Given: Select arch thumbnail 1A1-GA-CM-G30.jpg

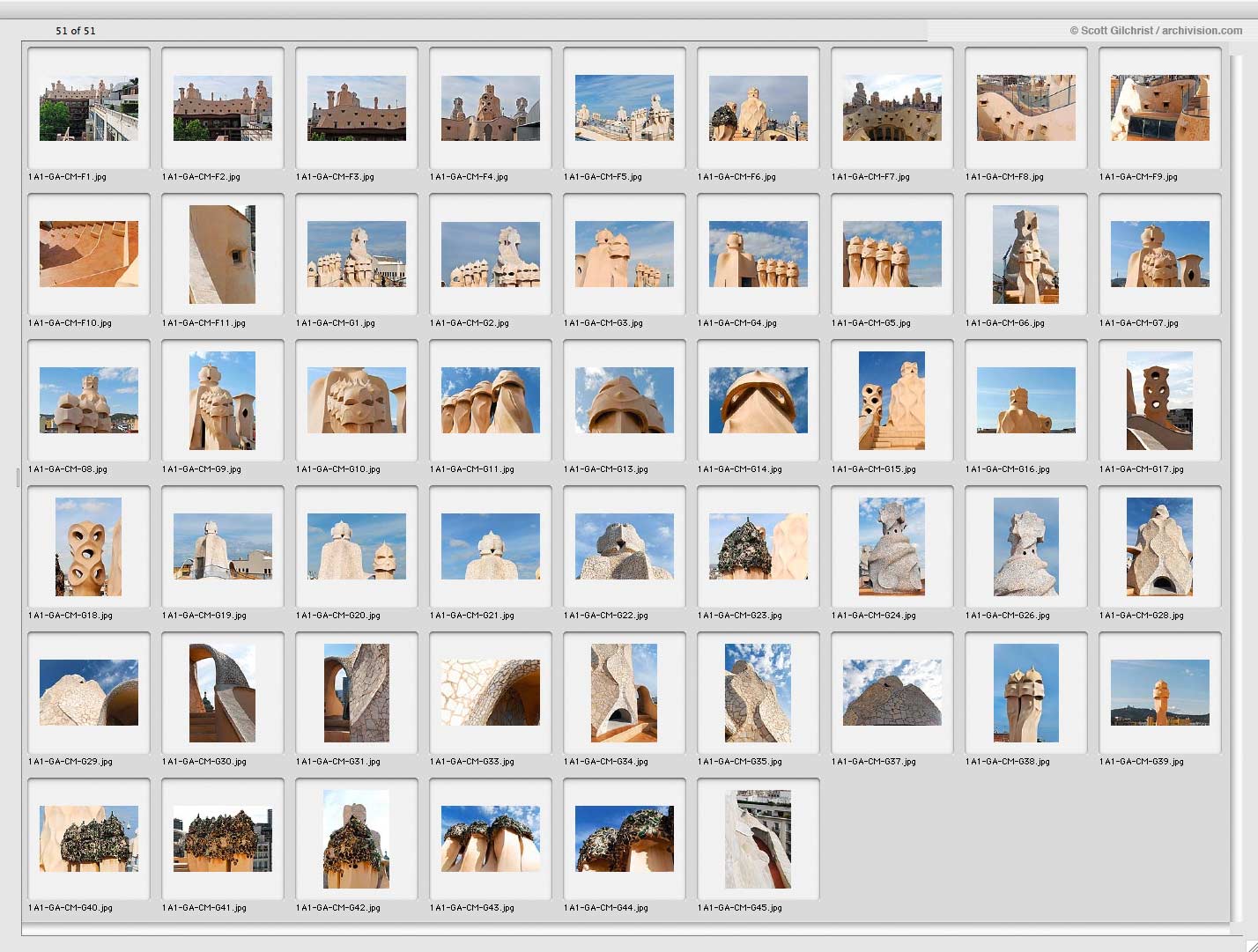Looking at the screenshot, I should [223, 693].
